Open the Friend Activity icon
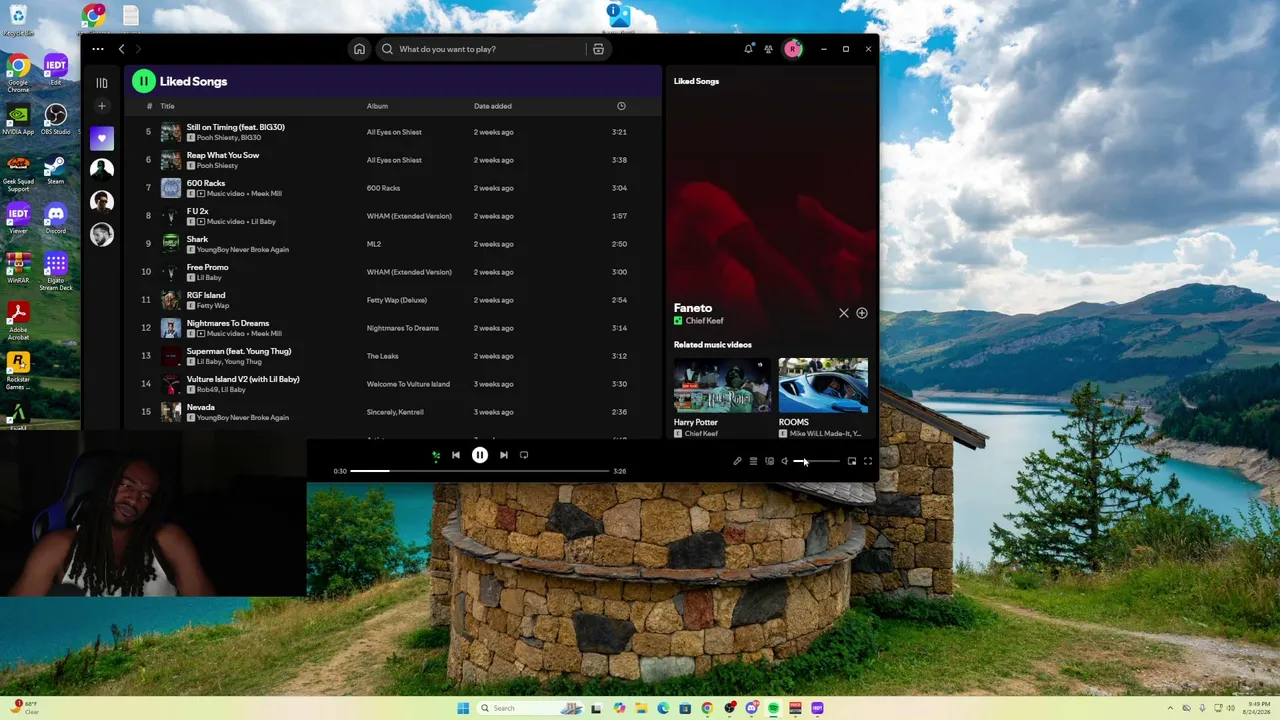 tap(768, 49)
